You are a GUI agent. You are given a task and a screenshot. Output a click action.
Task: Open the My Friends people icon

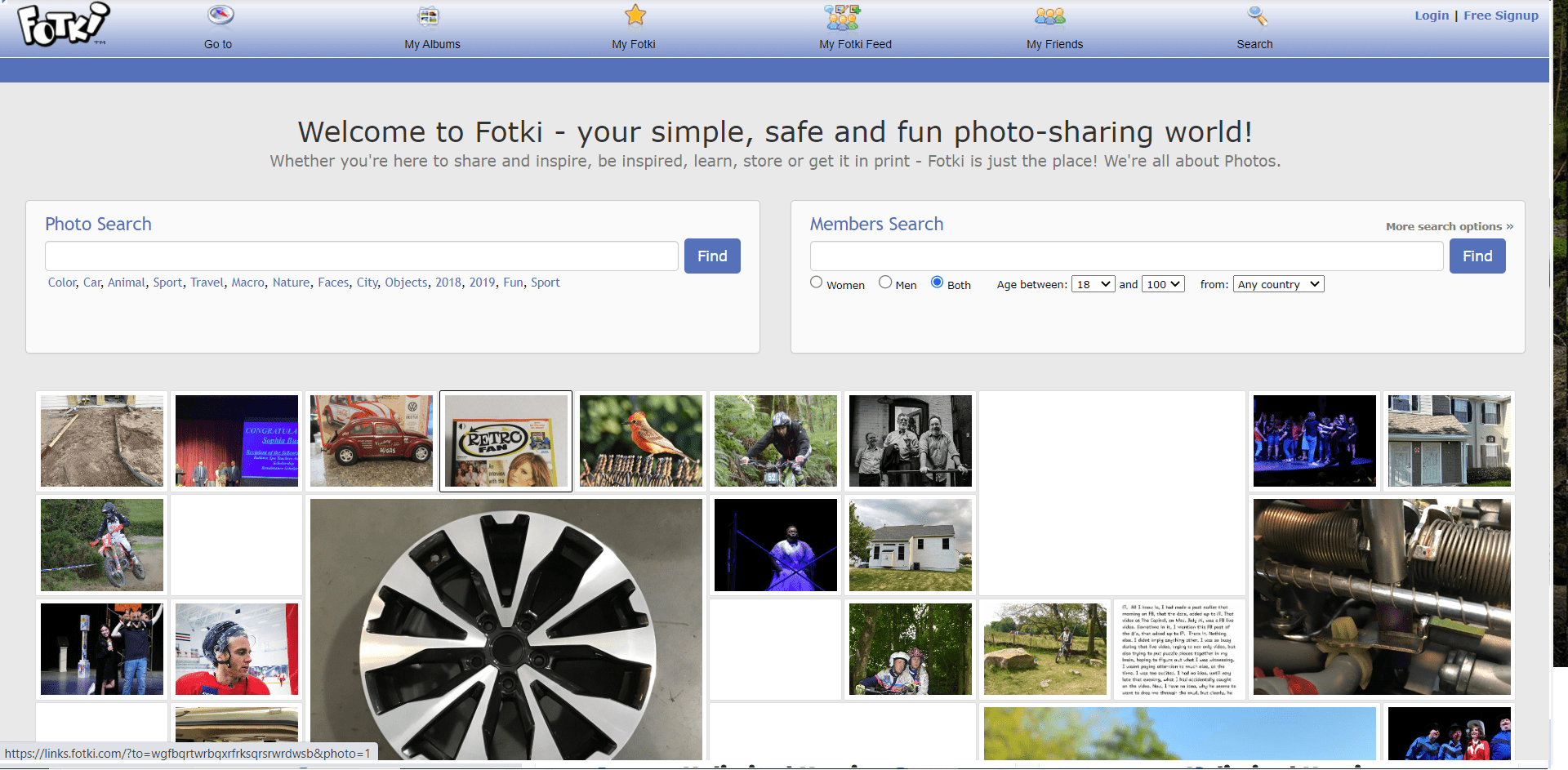click(1049, 16)
